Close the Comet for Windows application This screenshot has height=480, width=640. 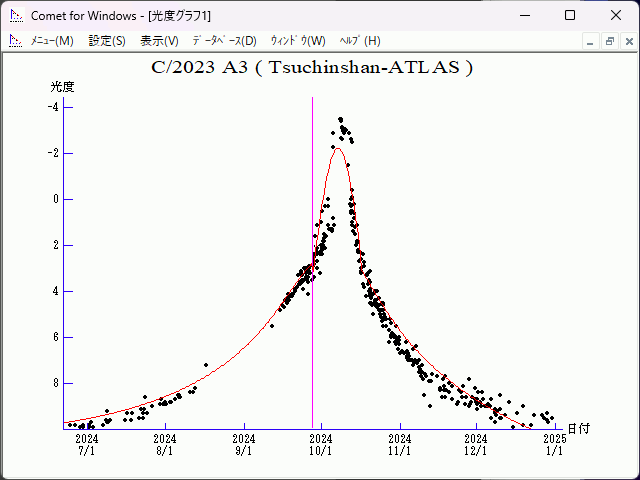click(x=616, y=15)
